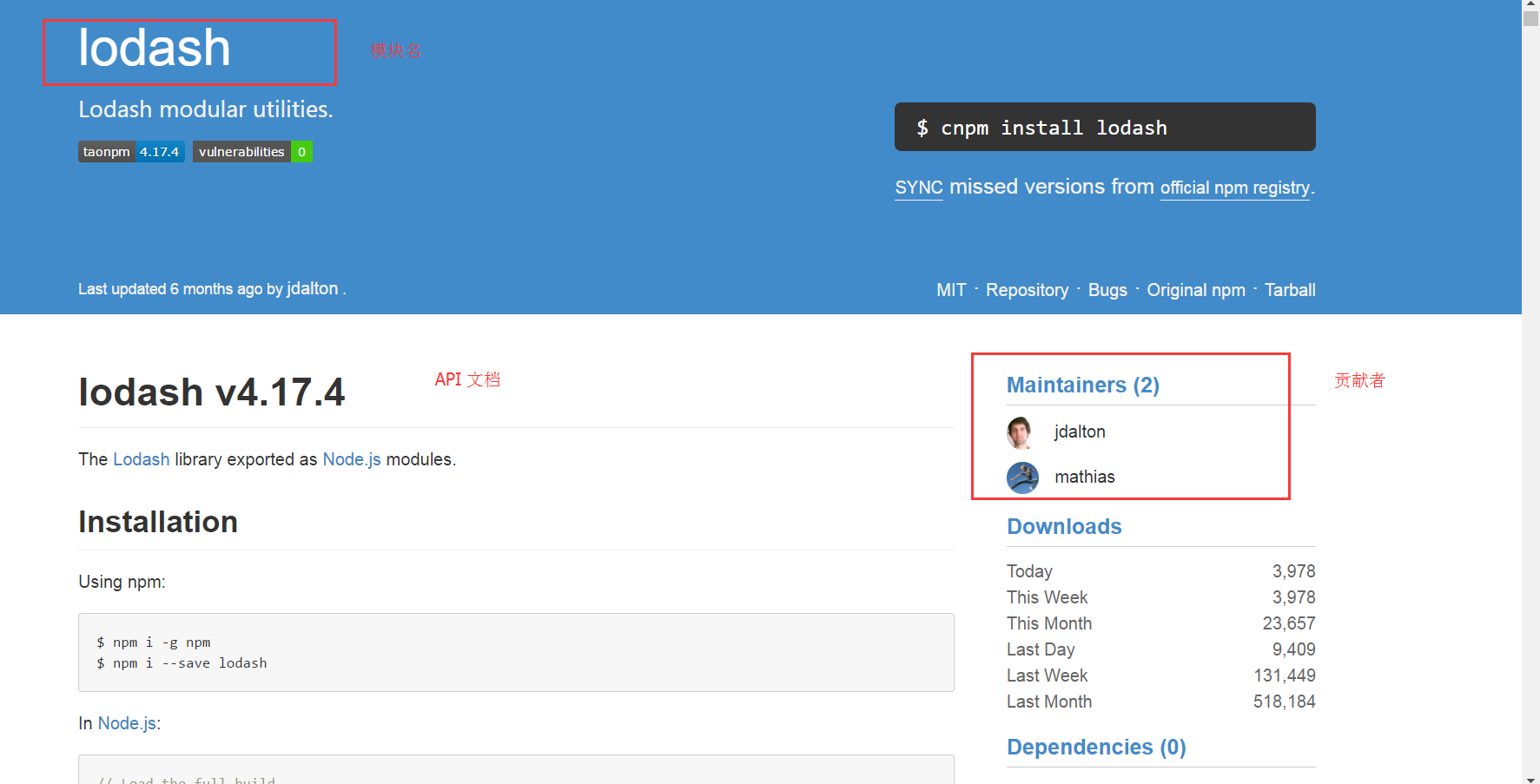
Task: Click the 'npm i --save lodash' line
Action: click(182, 663)
